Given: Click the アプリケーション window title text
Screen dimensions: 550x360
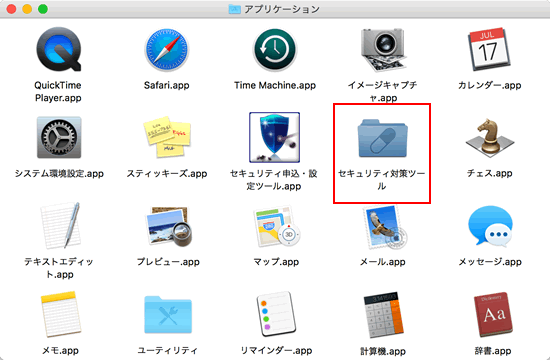Looking at the screenshot, I should point(282,9).
